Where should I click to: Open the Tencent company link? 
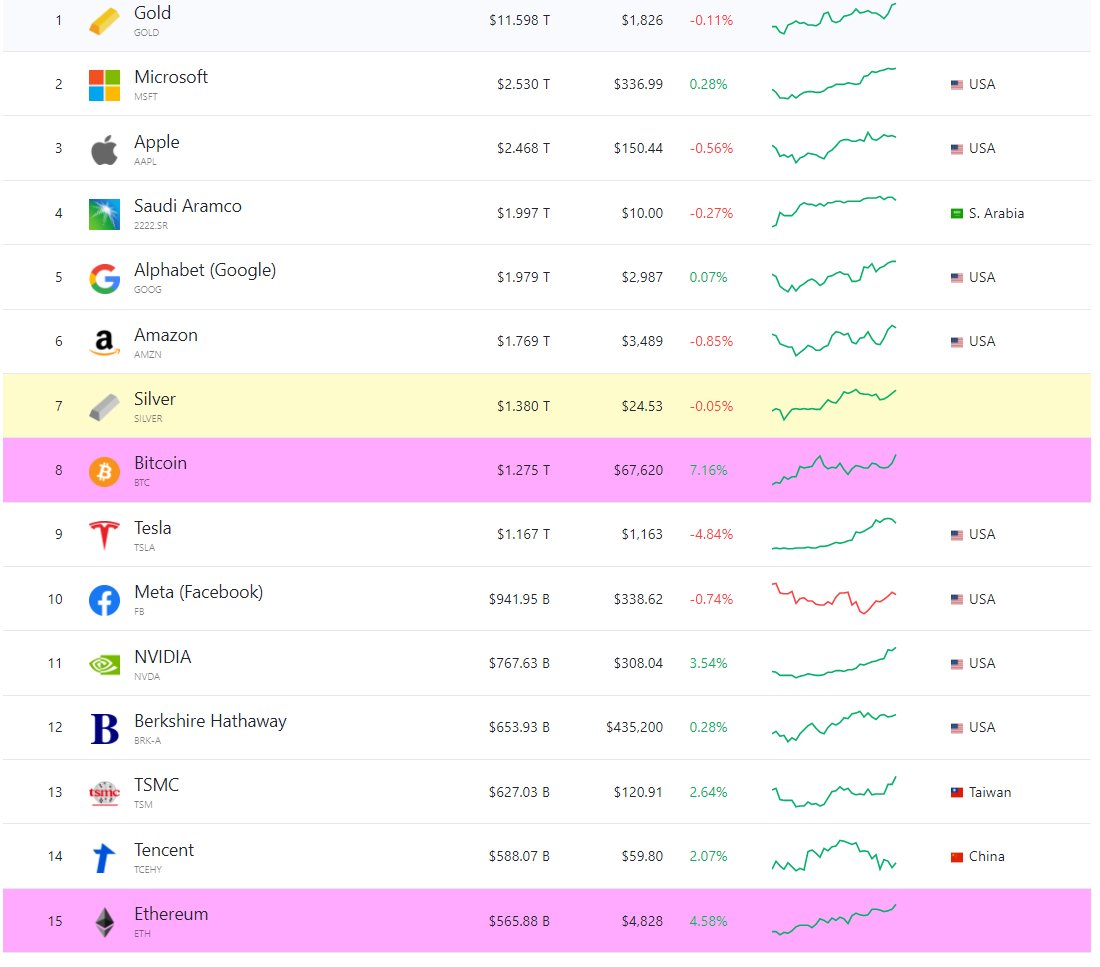tap(163, 850)
